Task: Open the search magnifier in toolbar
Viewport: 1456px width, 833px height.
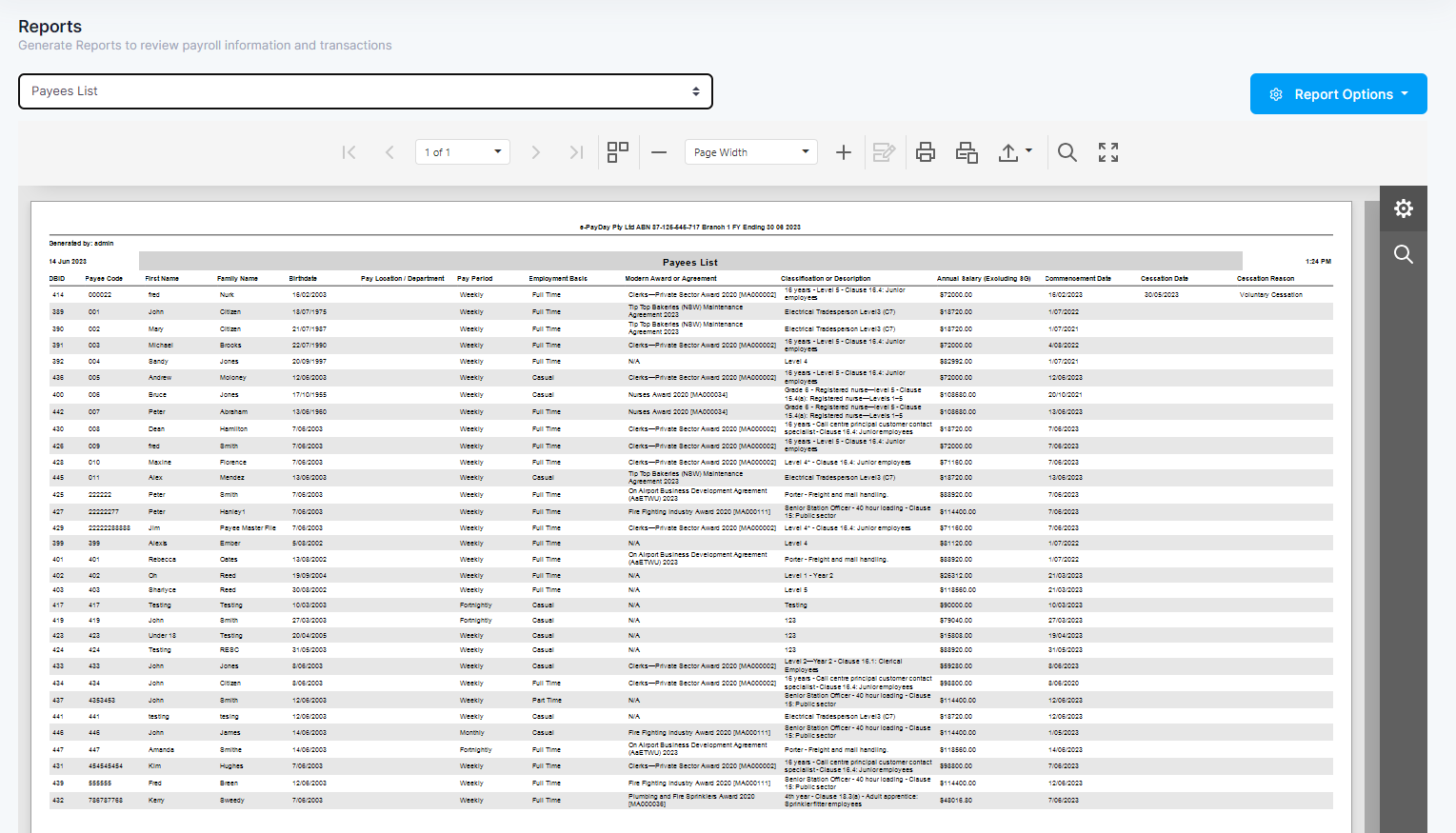Action: click(x=1067, y=152)
